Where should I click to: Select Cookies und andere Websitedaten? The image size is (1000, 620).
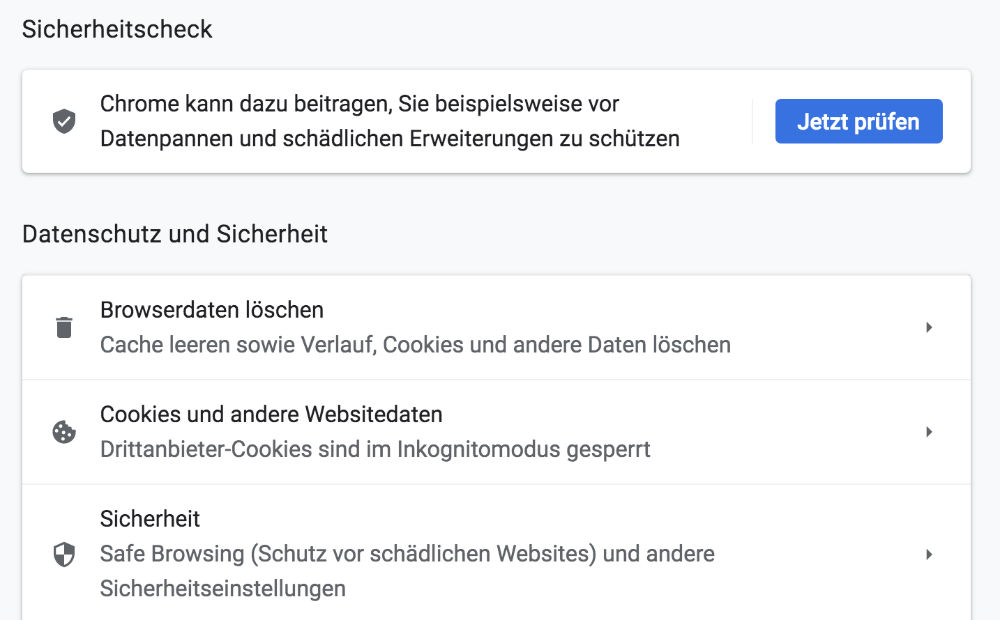tap(271, 414)
